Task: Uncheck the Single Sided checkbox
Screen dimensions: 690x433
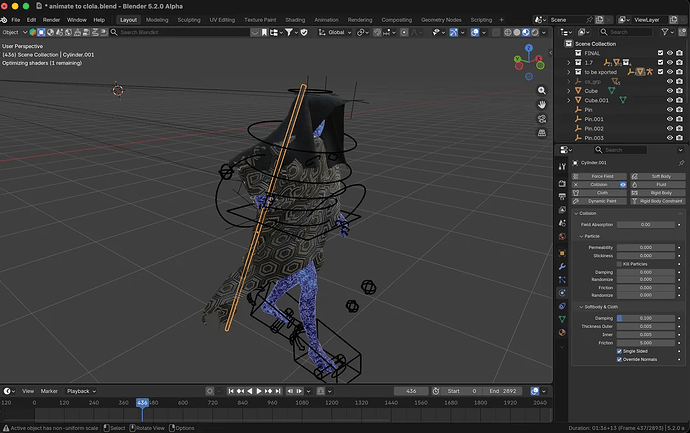Action: click(619, 351)
